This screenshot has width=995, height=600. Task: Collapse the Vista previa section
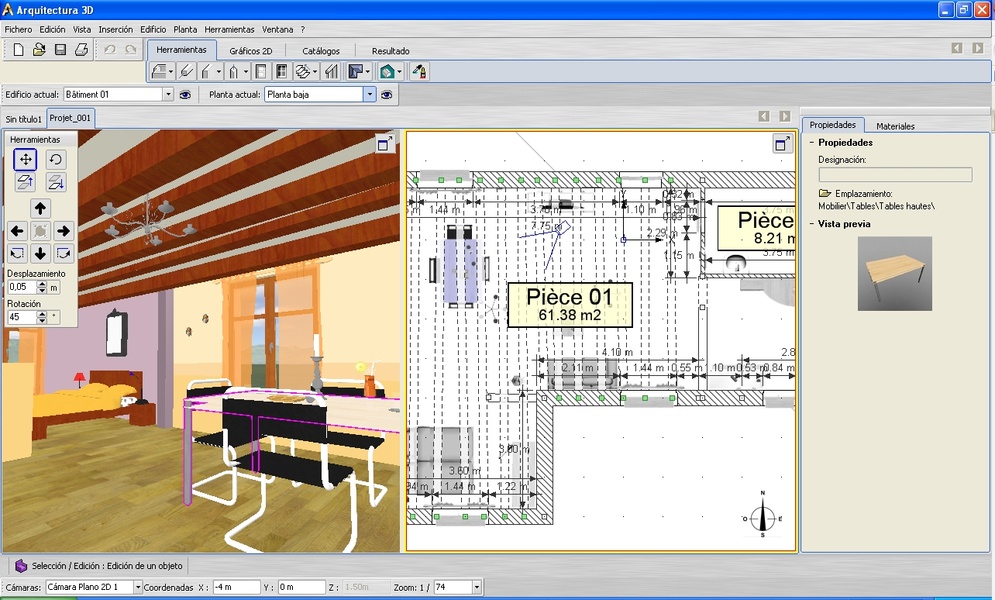point(811,224)
